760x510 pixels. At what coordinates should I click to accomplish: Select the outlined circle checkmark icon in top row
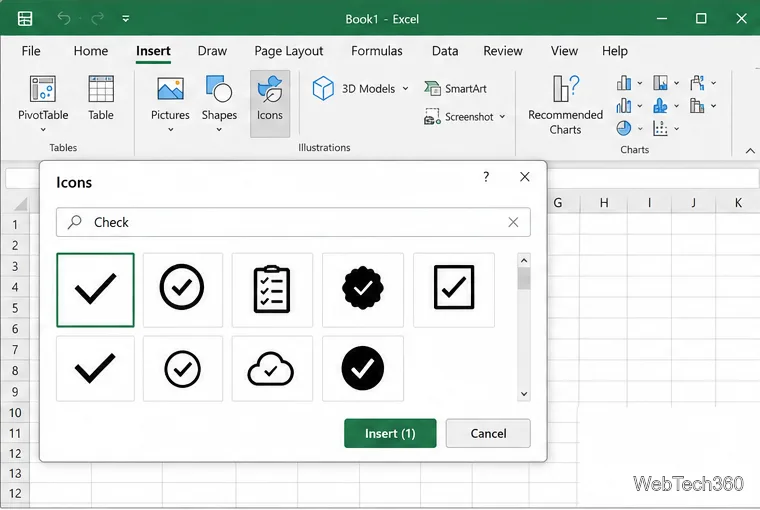pyautogui.click(x=182, y=289)
